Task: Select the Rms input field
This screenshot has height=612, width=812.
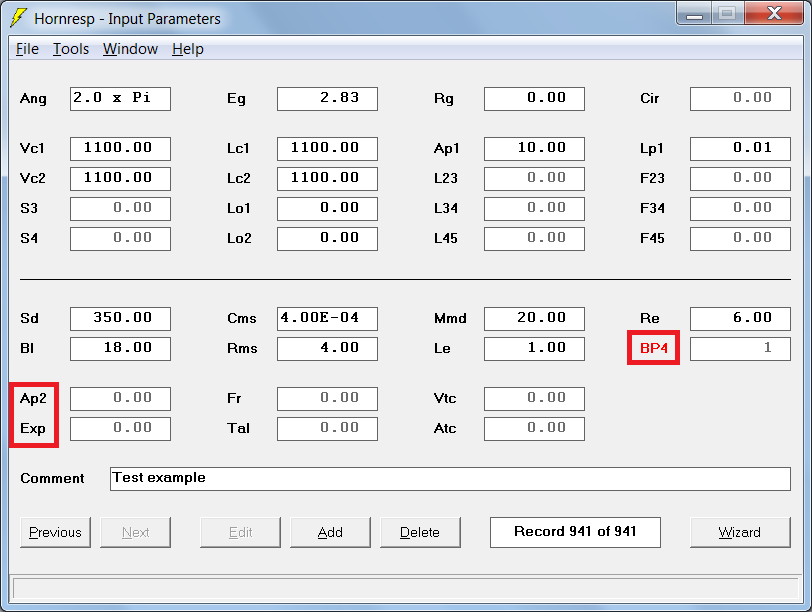Action: 327,349
